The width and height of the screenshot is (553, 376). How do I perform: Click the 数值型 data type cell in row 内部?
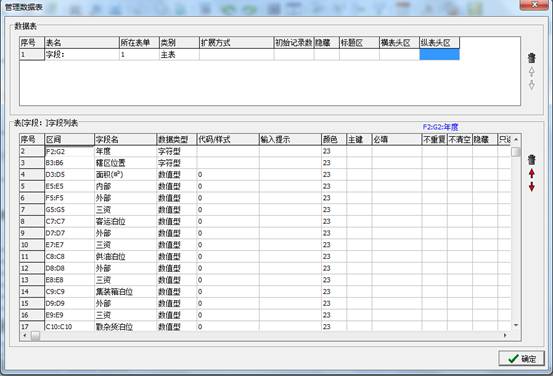pyautogui.click(x=177, y=186)
